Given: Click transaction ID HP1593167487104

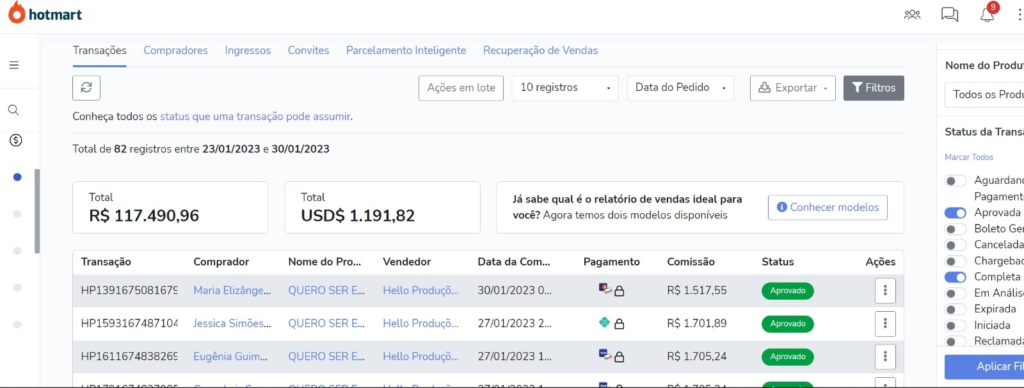Looking at the screenshot, I should (129, 323).
